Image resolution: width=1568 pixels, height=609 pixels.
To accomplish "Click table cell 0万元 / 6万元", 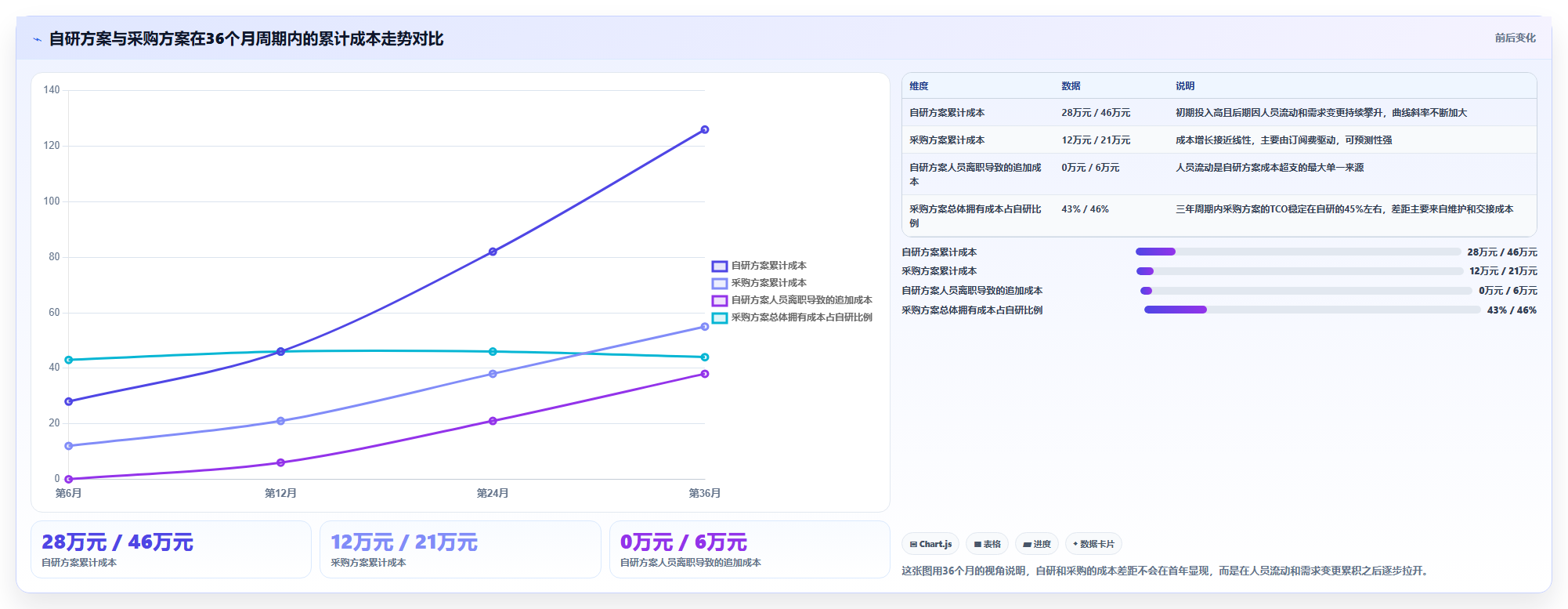I will coord(1090,168).
